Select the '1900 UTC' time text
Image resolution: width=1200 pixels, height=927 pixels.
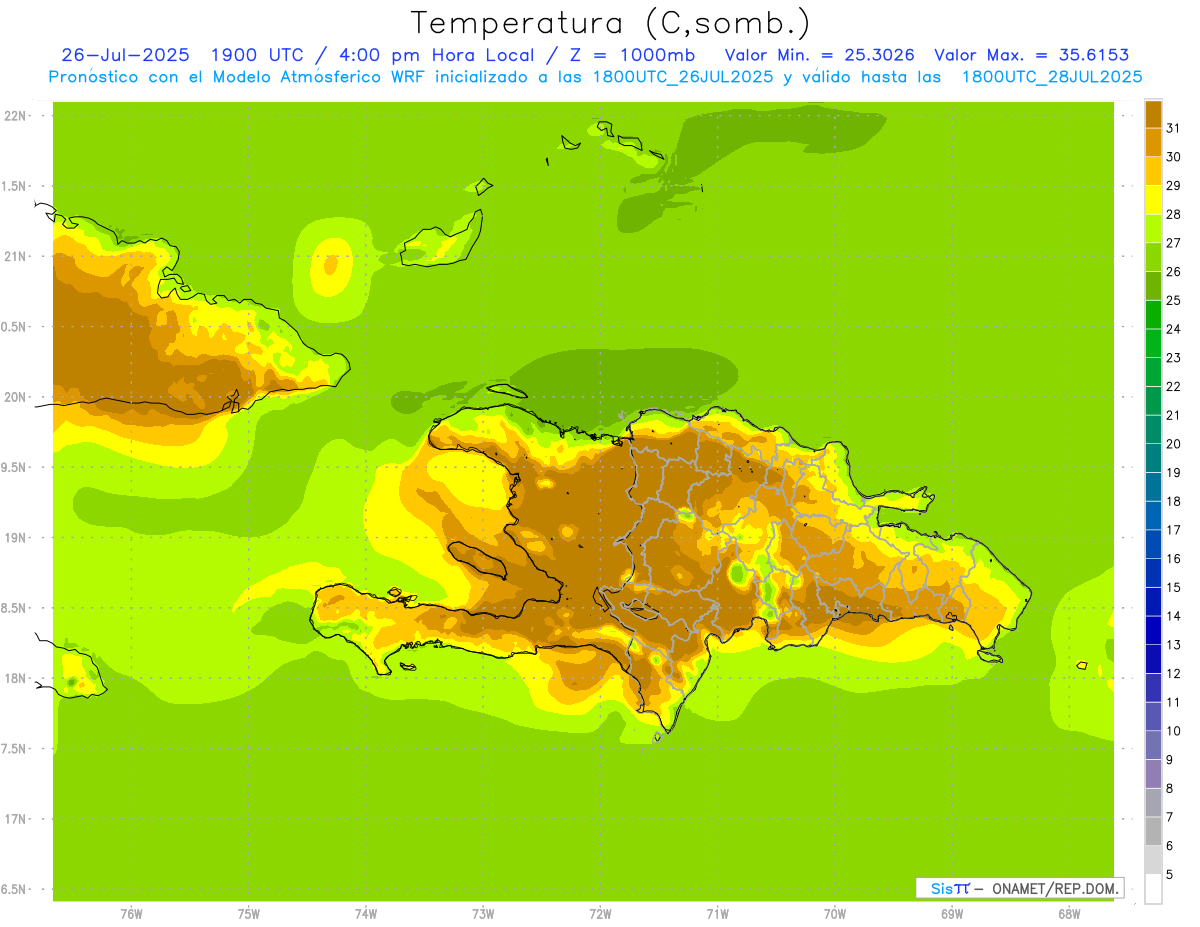click(x=261, y=55)
